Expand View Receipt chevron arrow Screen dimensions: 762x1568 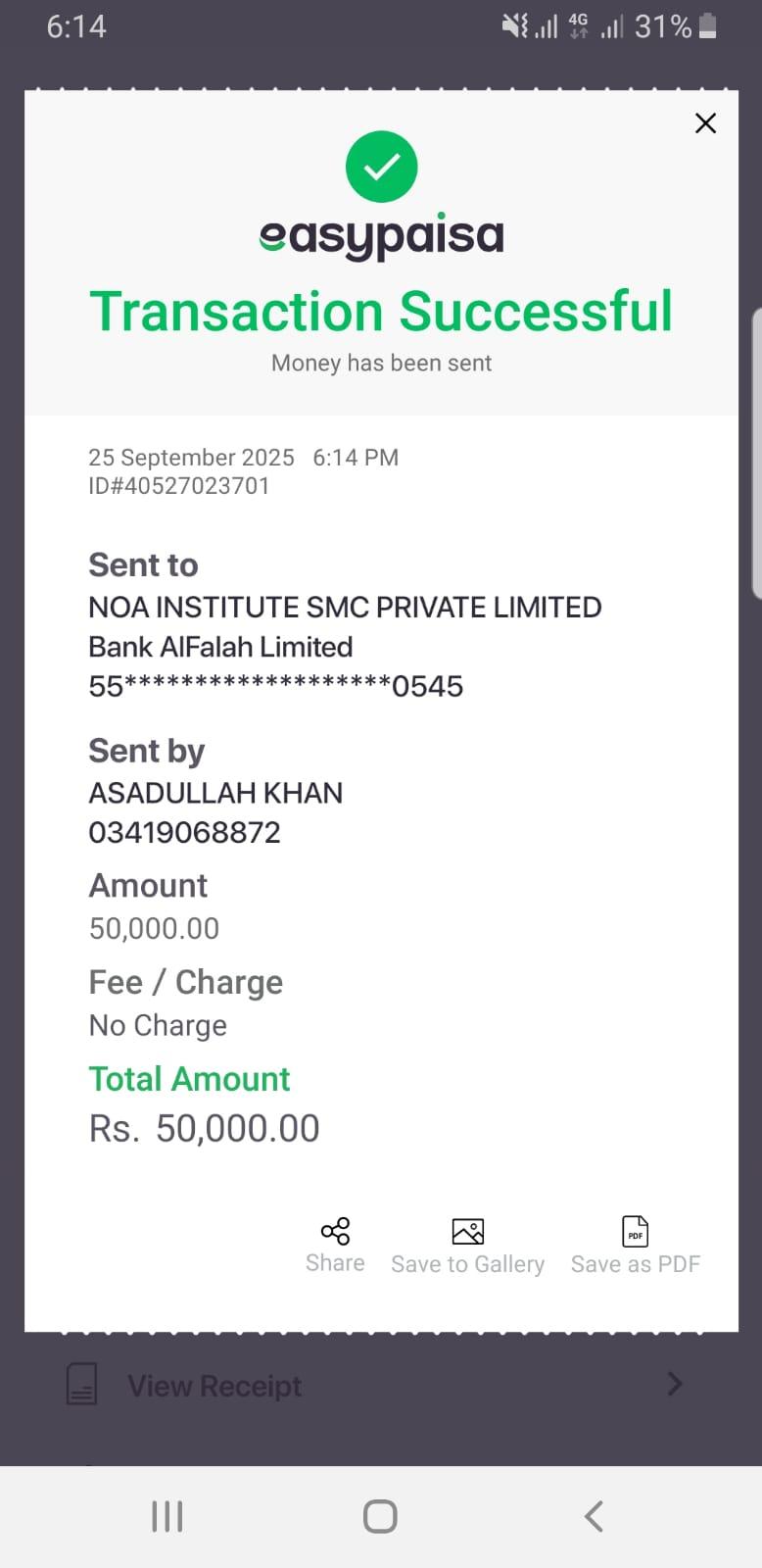(674, 1384)
